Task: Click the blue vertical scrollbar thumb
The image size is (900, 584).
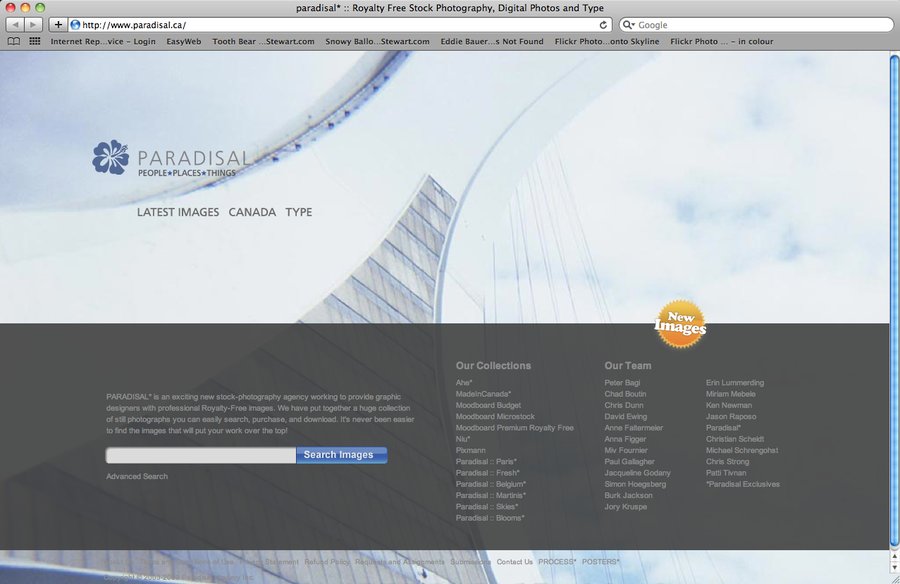Action: pos(894,301)
